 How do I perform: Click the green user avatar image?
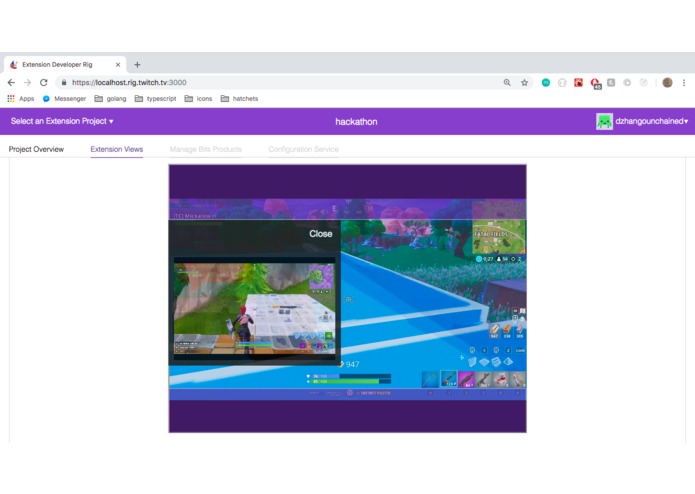pos(604,121)
